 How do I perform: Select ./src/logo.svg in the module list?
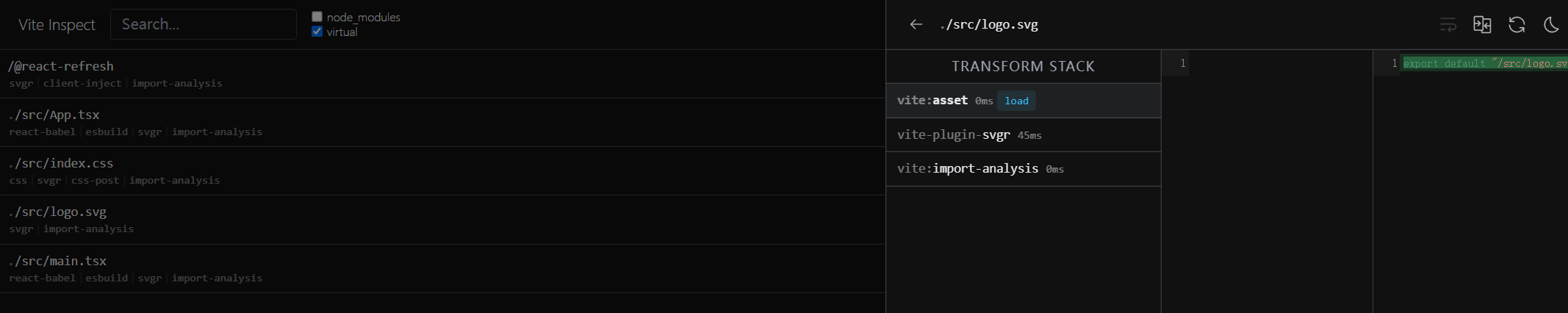pyautogui.click(x=442, y=219)
